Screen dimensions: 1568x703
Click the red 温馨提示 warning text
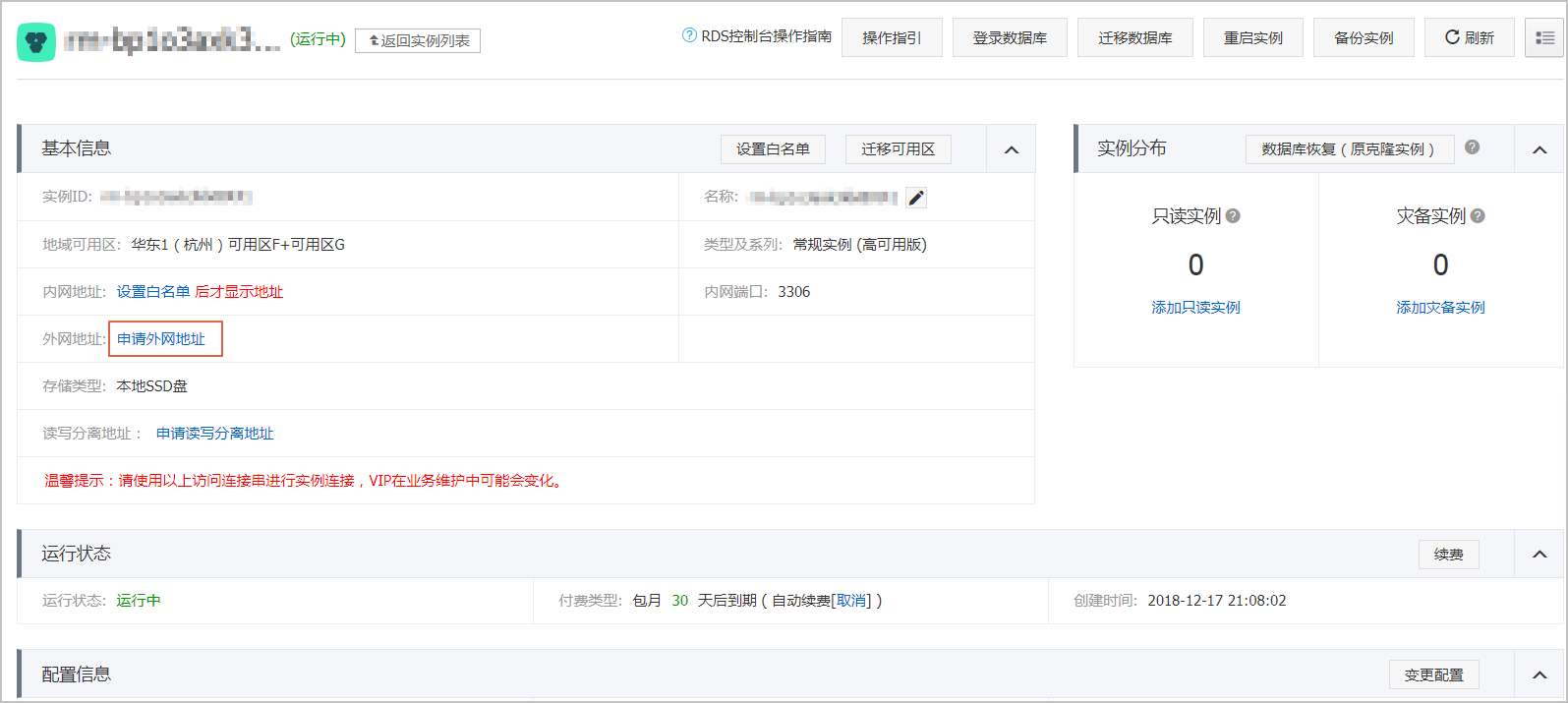point(306,481)
